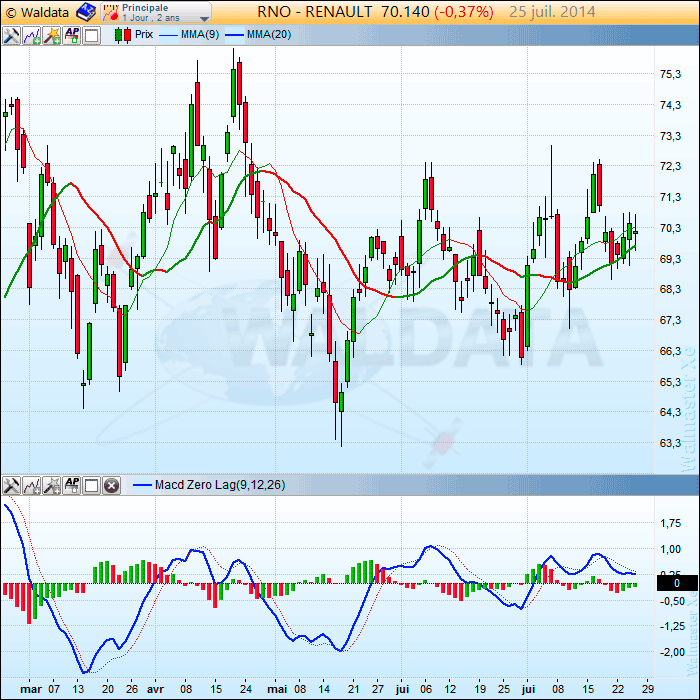Image resolution: width=700 pixels, height=700 pixels.
Task: Click the black 0 value marker on MACD axis
Action: 677,583
